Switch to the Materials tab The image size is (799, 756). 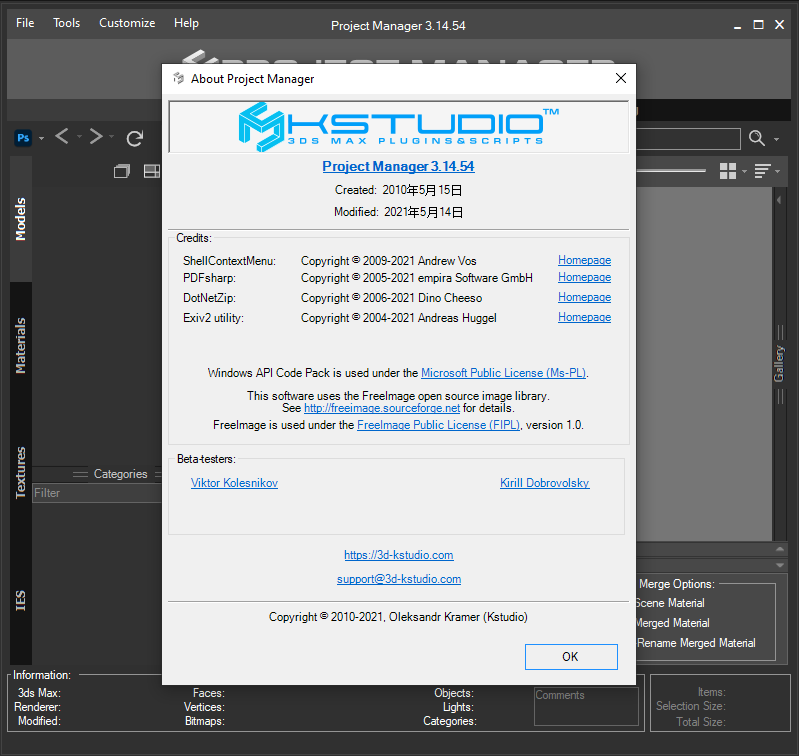pos(21,346)
